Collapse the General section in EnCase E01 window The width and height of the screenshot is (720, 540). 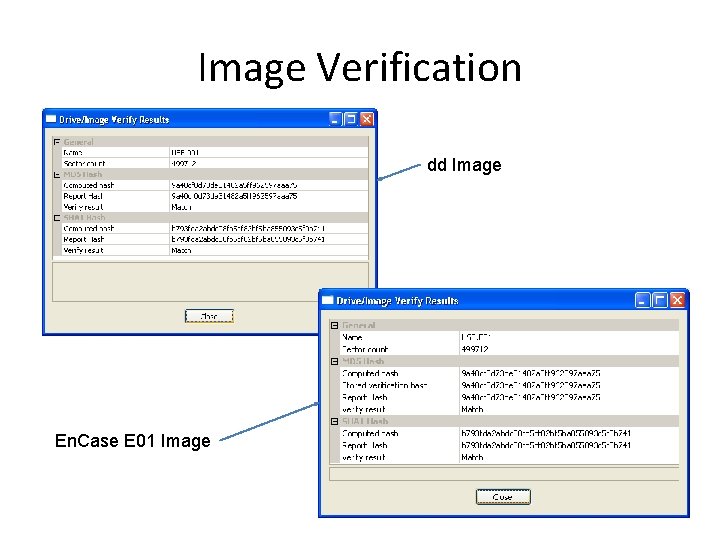(334, 325)
